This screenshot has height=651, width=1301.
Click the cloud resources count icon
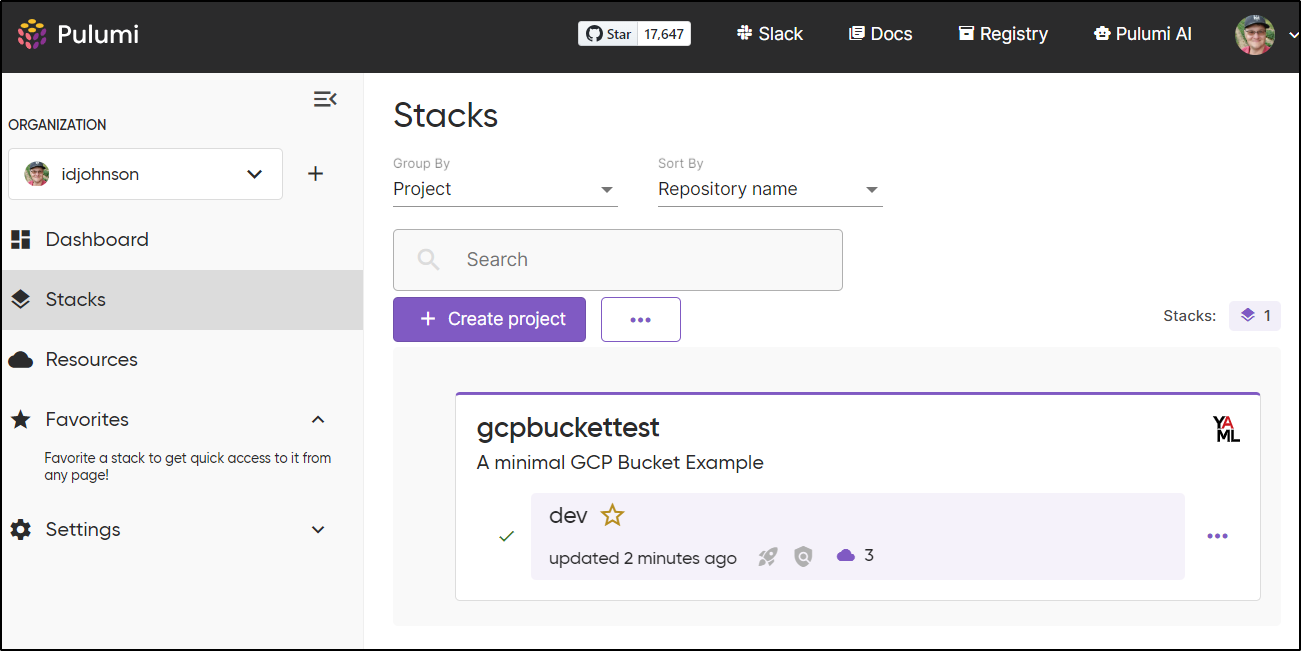(846, 555)
